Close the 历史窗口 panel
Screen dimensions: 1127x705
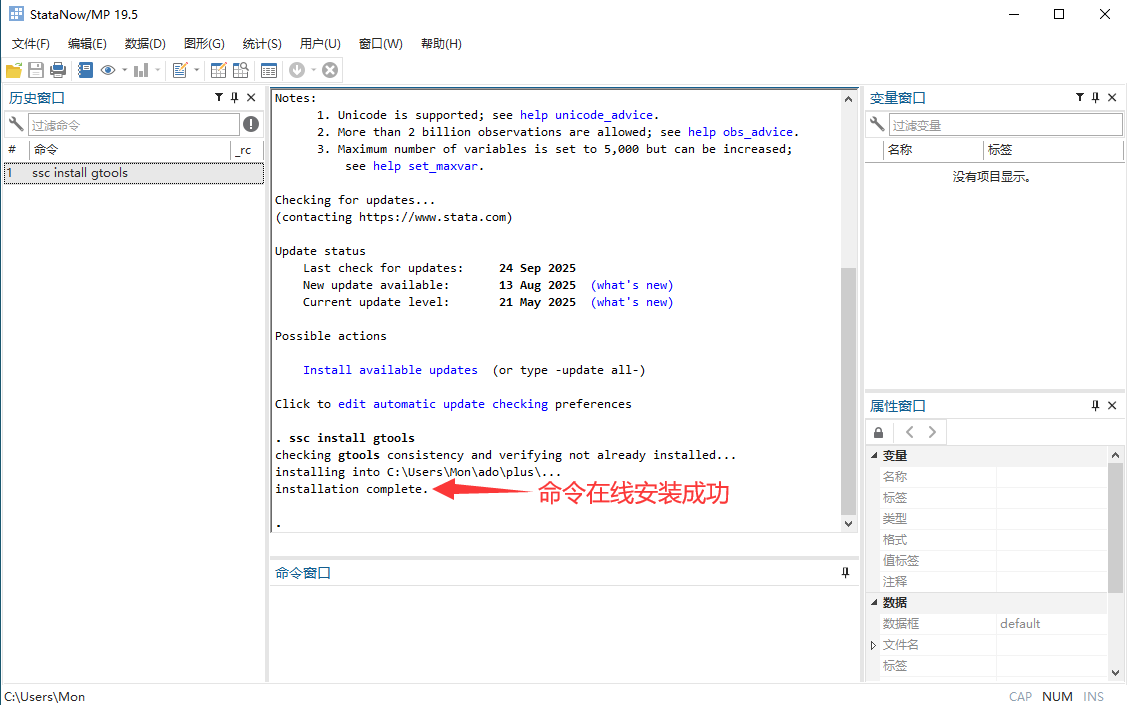coord(251,97)
